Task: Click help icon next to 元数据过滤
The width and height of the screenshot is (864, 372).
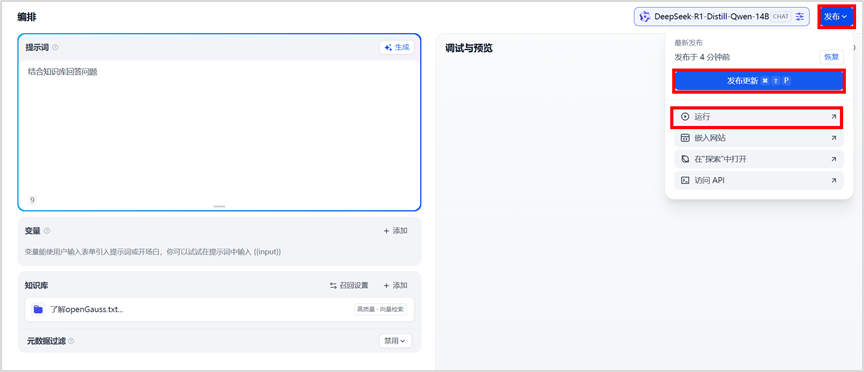Action: [x=71, y=341]
